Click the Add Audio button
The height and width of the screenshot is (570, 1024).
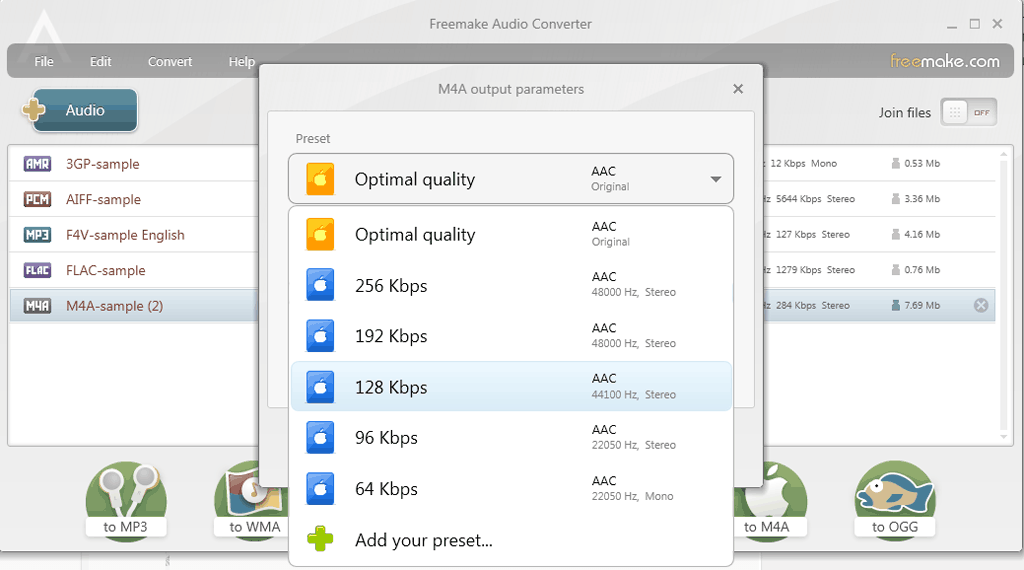[x=80, y=110]
